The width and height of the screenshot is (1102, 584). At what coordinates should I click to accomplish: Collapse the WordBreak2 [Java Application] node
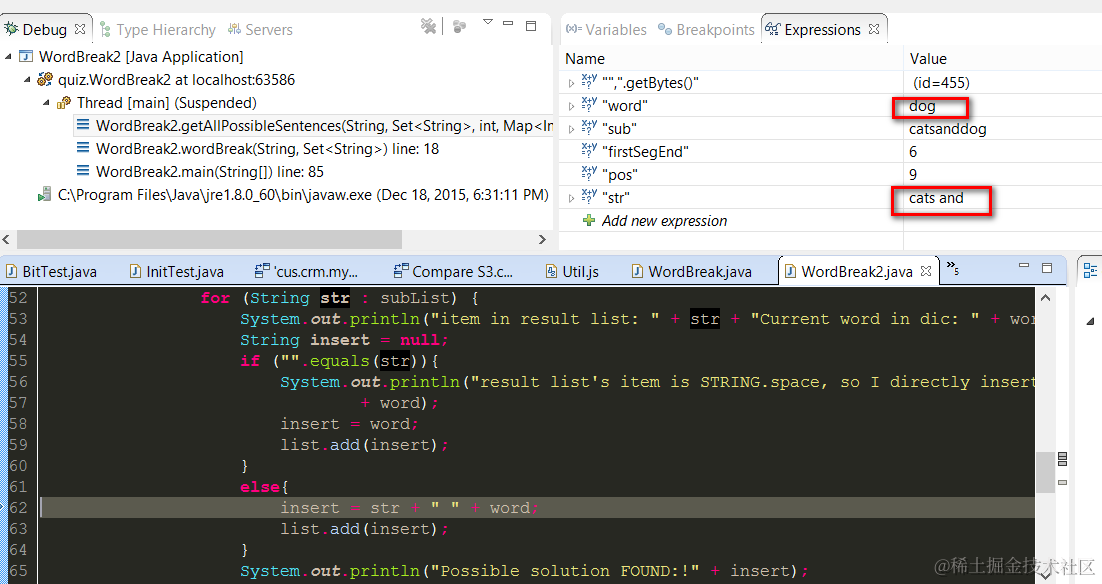pos(8,57)
